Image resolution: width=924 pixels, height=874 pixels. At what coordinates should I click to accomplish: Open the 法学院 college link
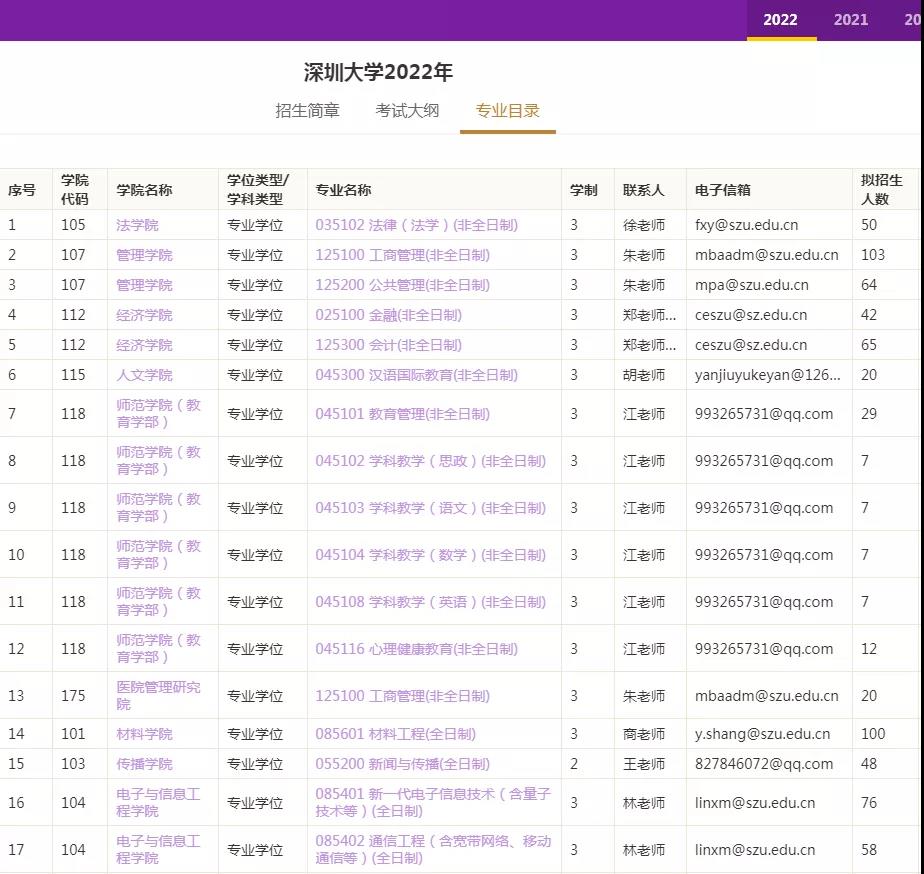tap(137, 225)
